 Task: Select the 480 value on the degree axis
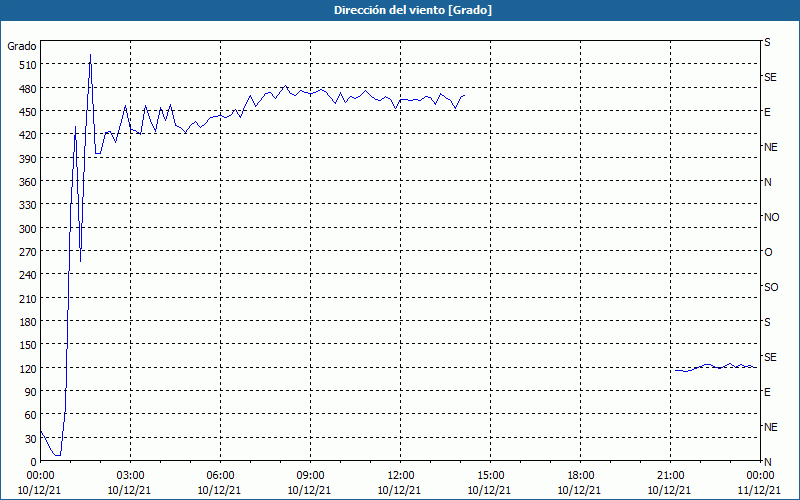pos(28,89)
